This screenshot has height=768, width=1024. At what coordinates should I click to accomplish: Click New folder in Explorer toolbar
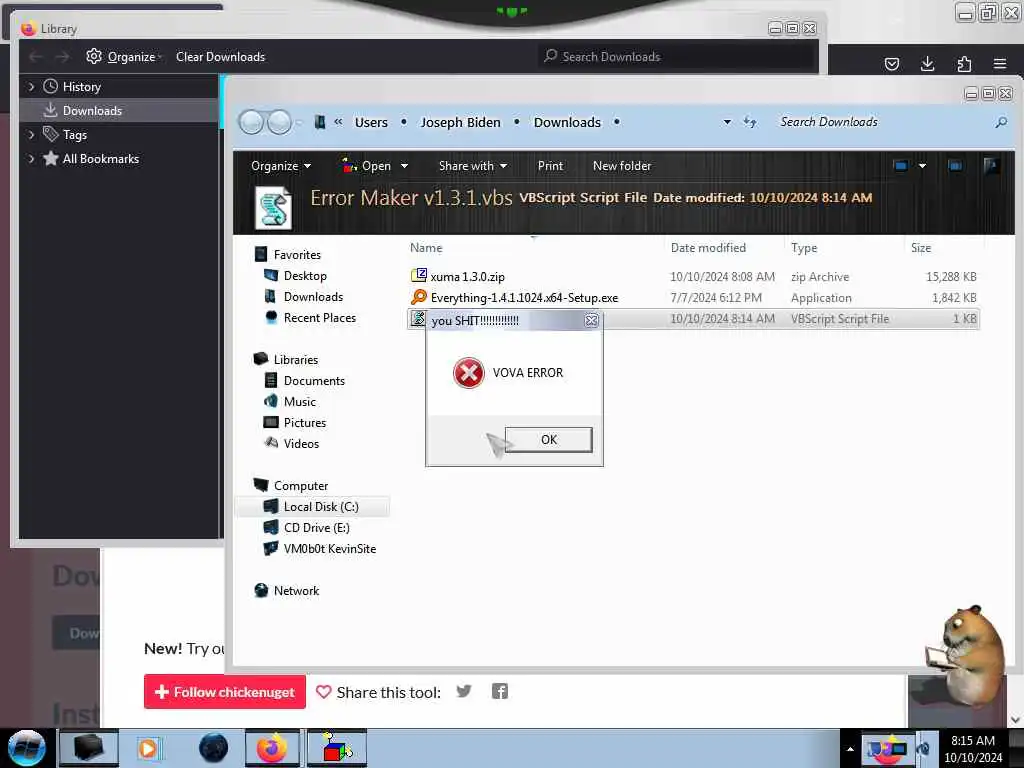622,166
